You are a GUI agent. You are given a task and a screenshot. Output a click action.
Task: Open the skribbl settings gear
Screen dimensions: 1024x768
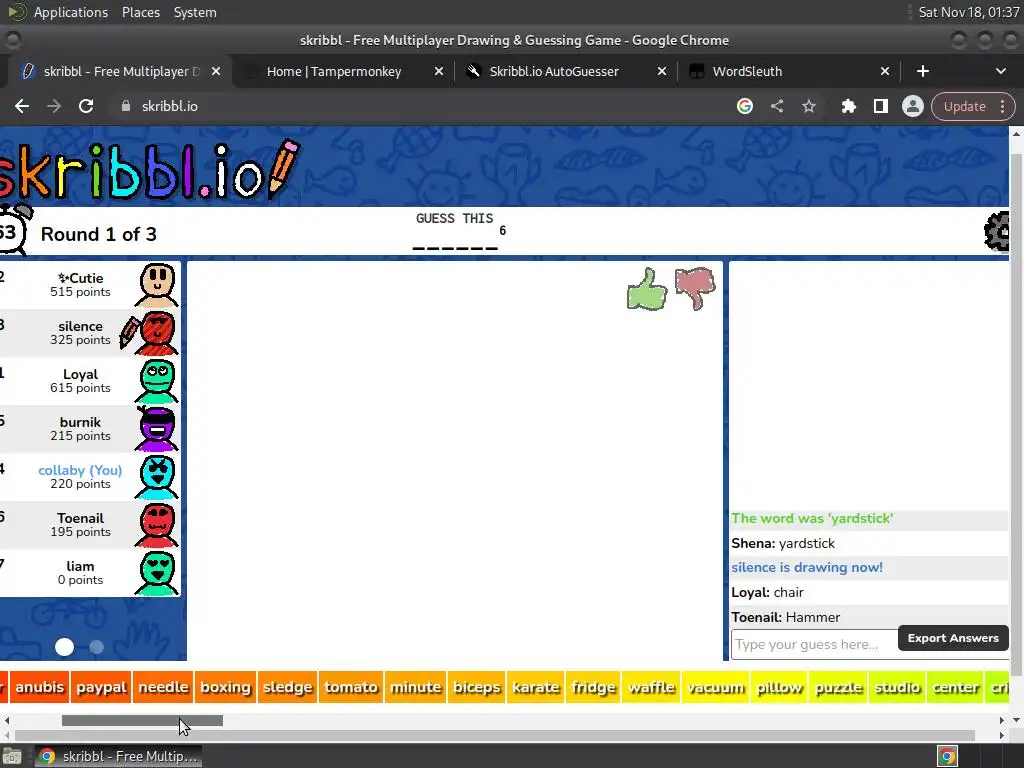(x=997, y=231)
